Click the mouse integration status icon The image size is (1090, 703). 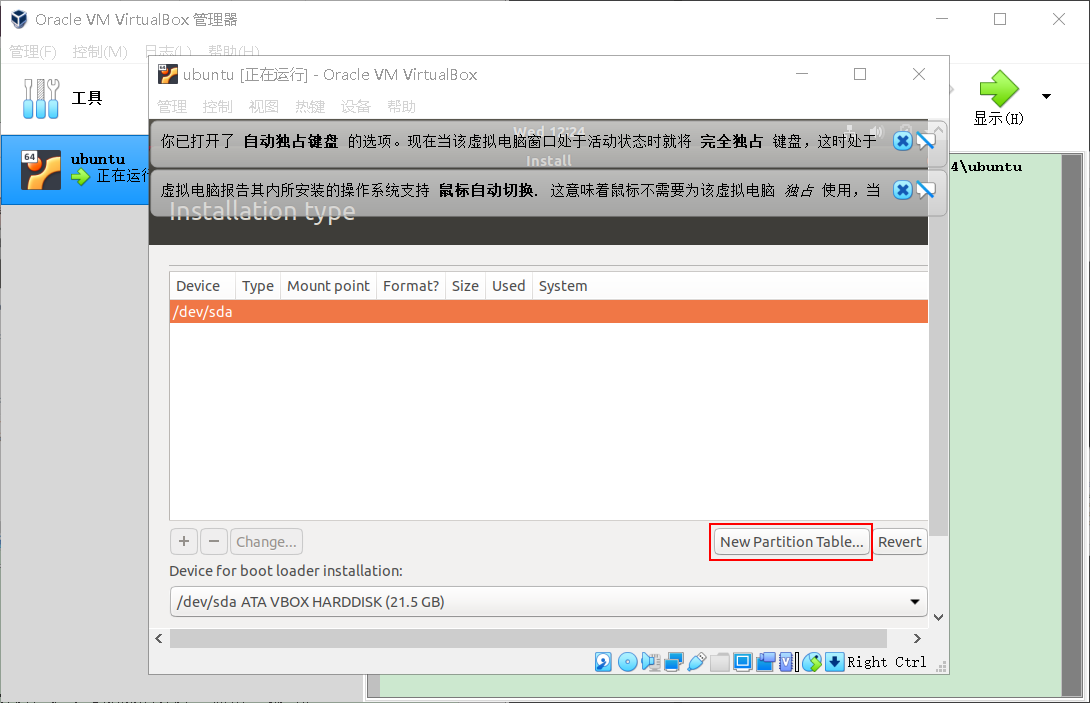point(811,662)
